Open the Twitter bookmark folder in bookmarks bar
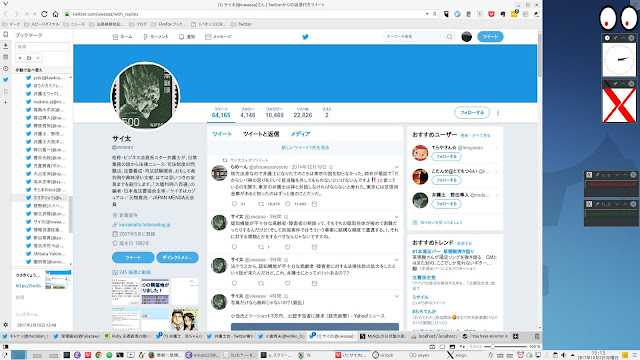The image size is (640, 360). 242,24
